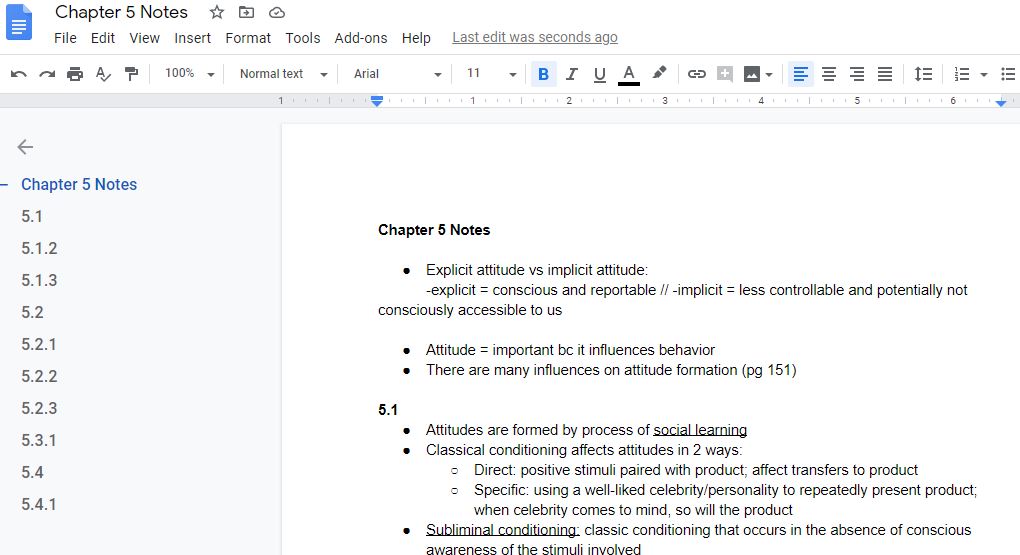Open the File menu
Screen dimensions: 1020x555
[x=65, y=38]
